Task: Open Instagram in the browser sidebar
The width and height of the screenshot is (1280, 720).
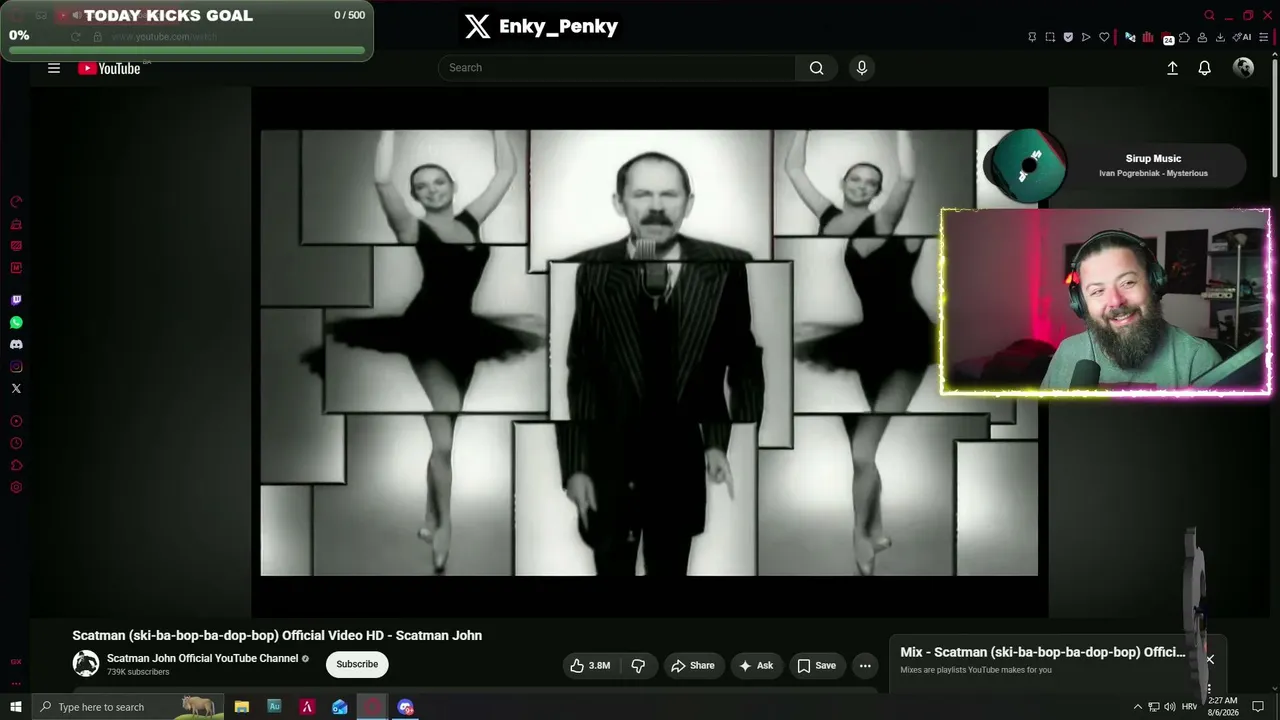Action: point(16,366)
